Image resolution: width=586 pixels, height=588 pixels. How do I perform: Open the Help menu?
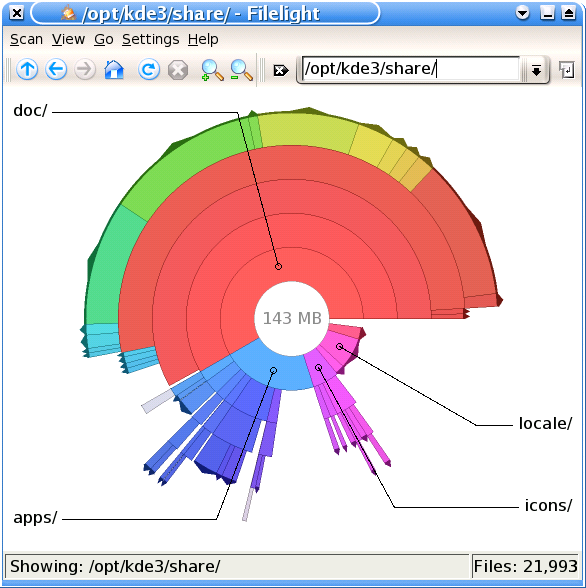click(x=203, y=39)
